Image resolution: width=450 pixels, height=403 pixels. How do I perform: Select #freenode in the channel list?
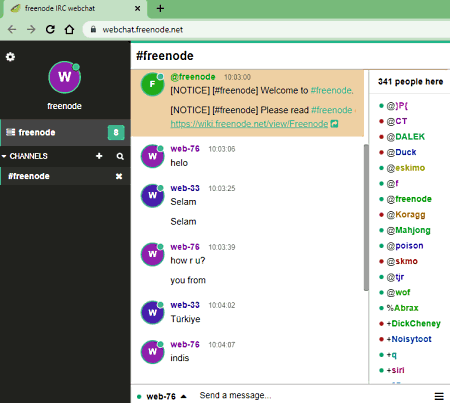pyautogui.click(x=65, y=176)
